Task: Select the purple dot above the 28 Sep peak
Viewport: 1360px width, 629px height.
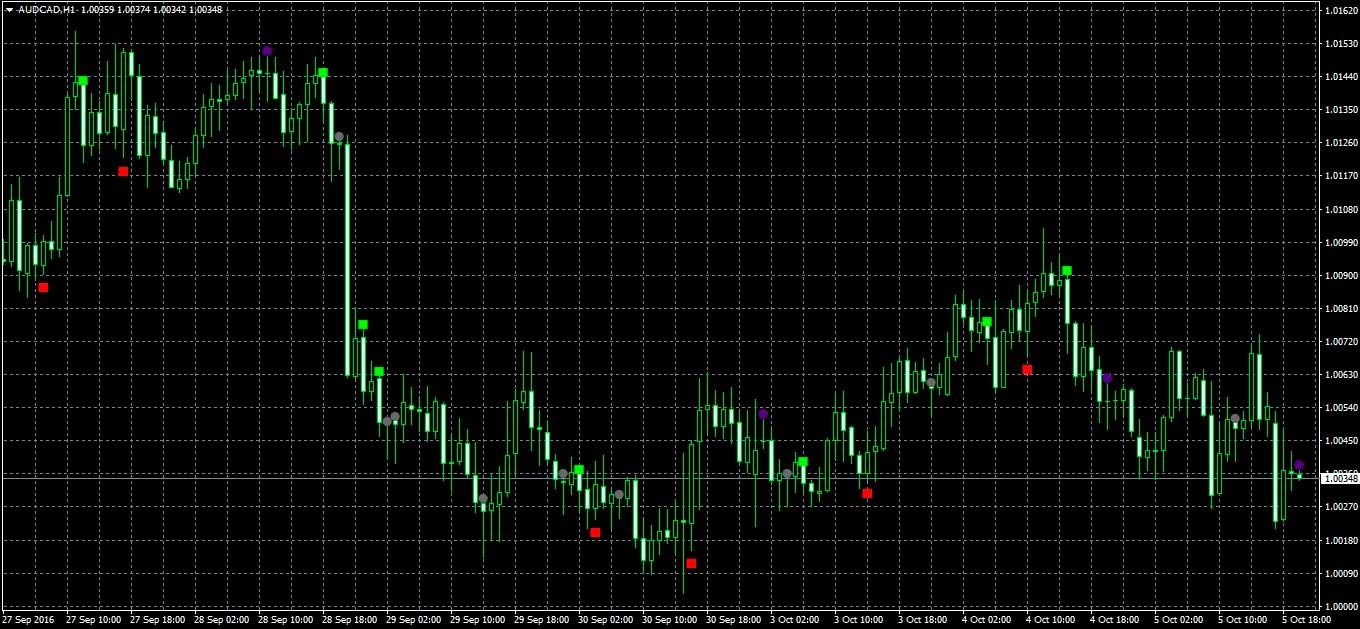Action: coord(267,51)
